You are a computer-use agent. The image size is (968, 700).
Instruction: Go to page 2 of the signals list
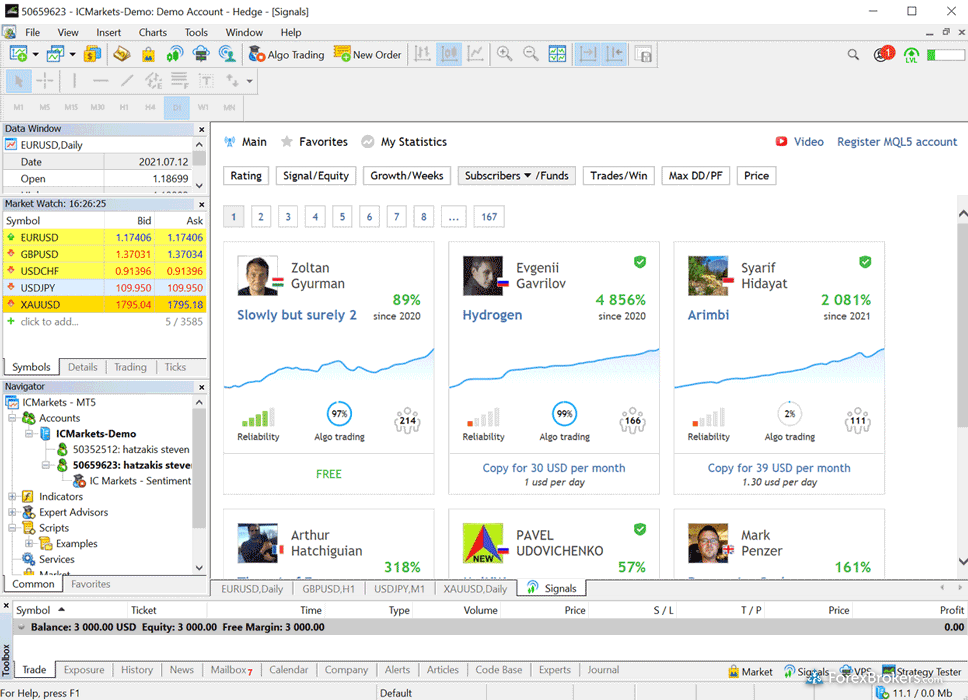click(261, 216)
